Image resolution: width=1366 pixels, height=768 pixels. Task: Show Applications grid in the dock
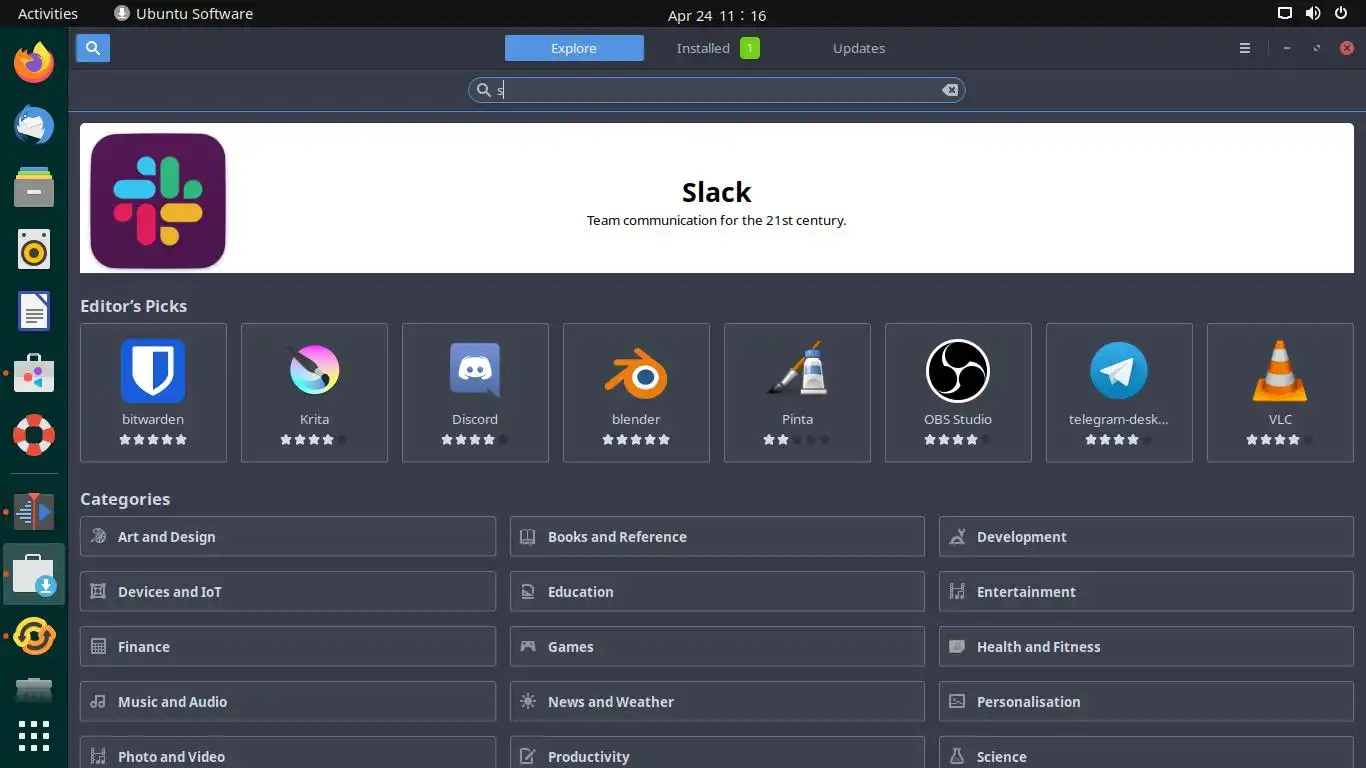pos(34,736)
